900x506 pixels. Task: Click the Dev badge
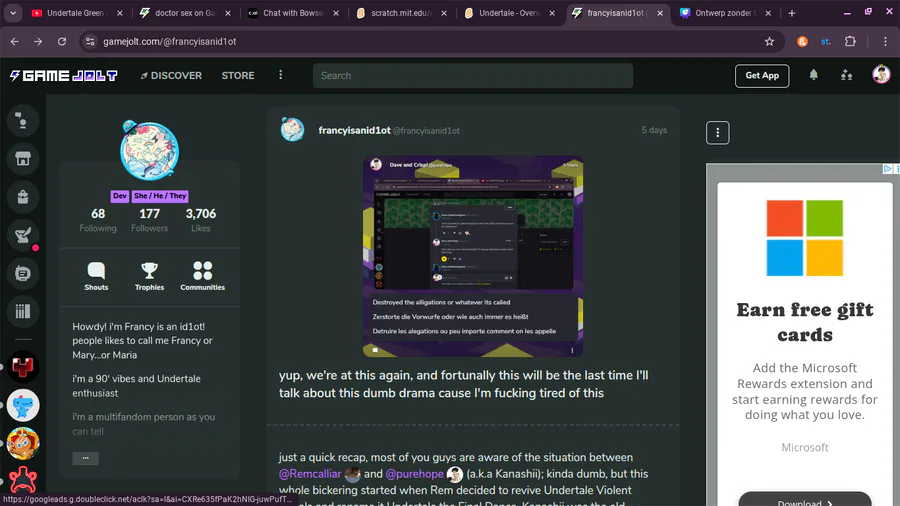pos(120,196)
